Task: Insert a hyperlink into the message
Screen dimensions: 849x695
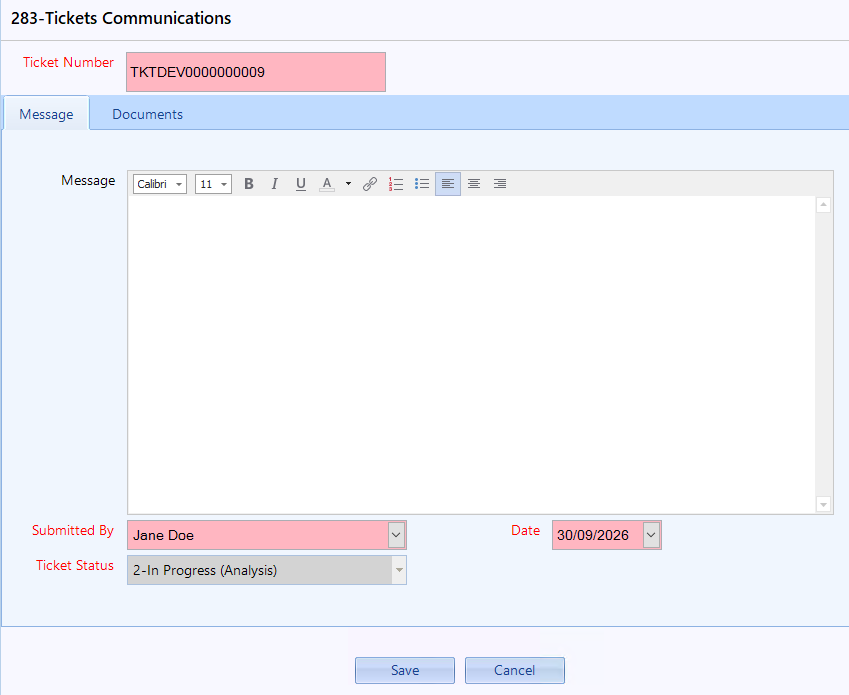Action: pyautogui.click(x=370, y=184)
